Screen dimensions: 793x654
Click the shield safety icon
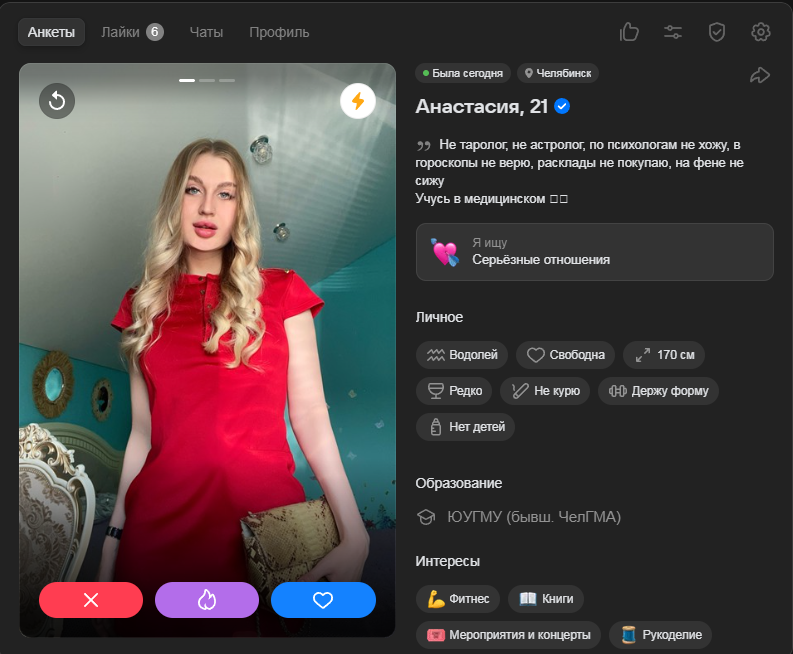tap(716, 32)
